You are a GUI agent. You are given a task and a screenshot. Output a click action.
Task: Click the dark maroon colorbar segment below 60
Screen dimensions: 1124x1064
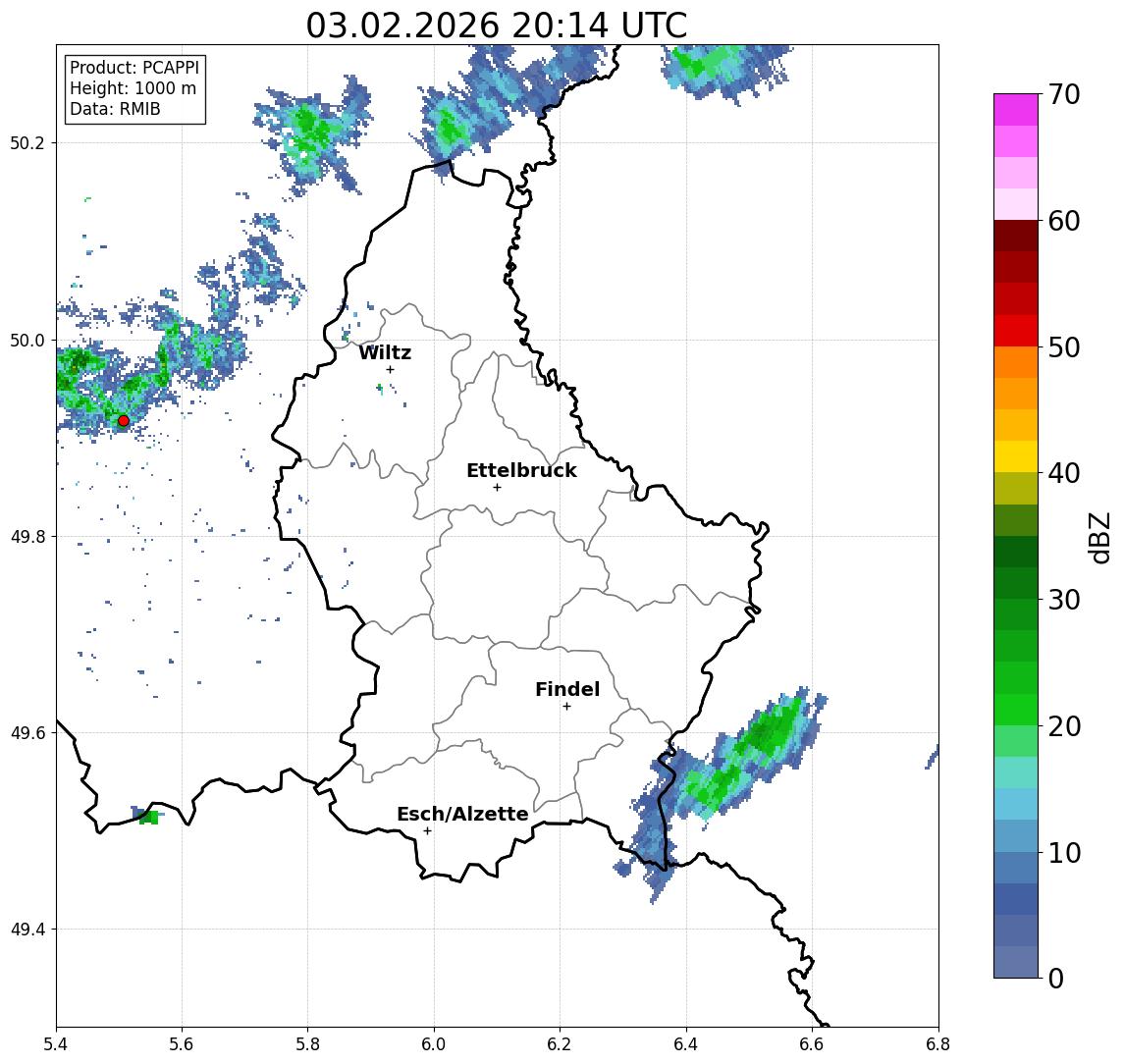click(1016, 236)
